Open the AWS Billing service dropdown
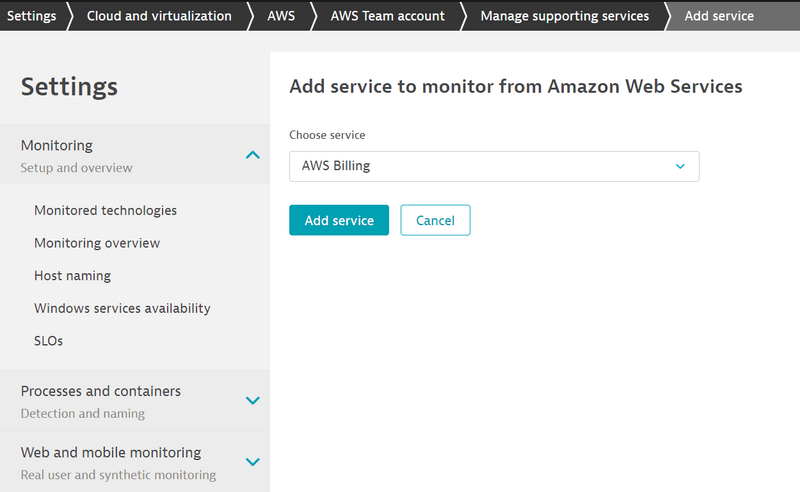 point(494,166)
